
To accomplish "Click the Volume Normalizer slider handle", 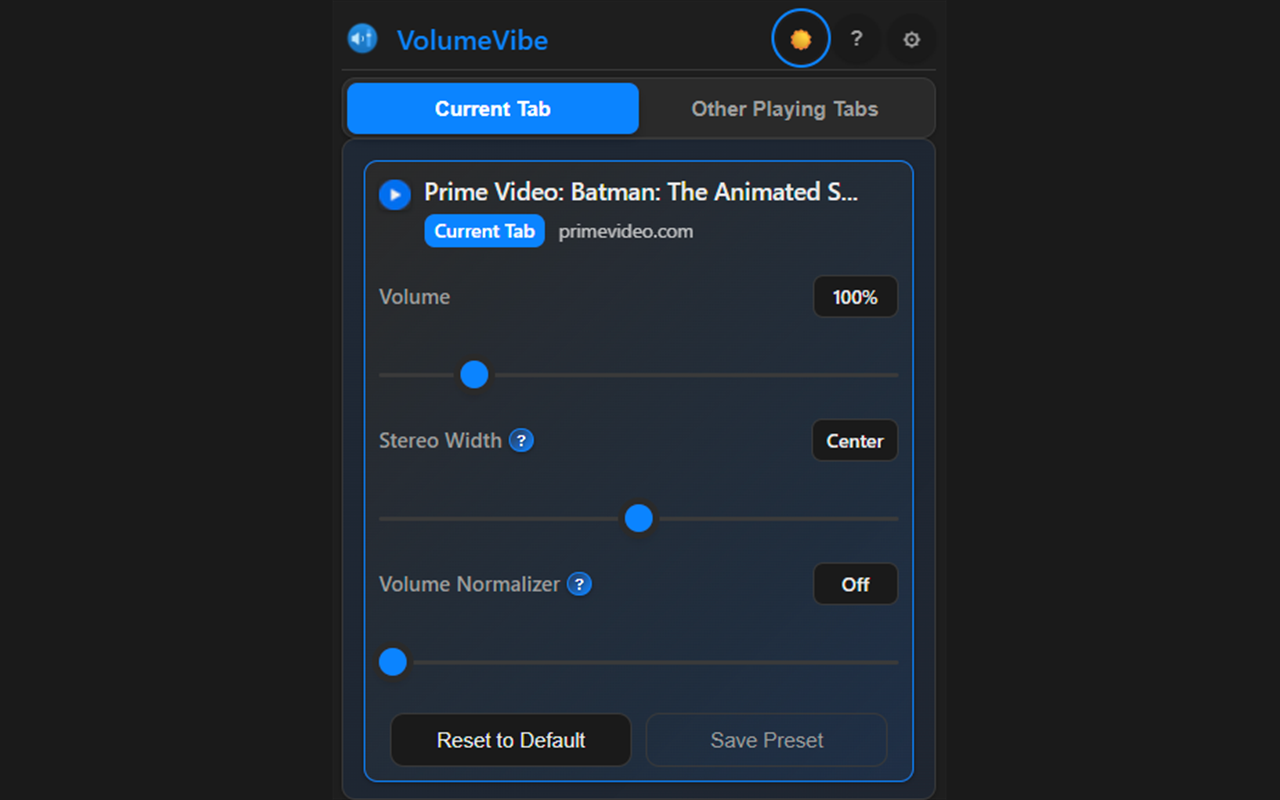I will coord(393,662).
